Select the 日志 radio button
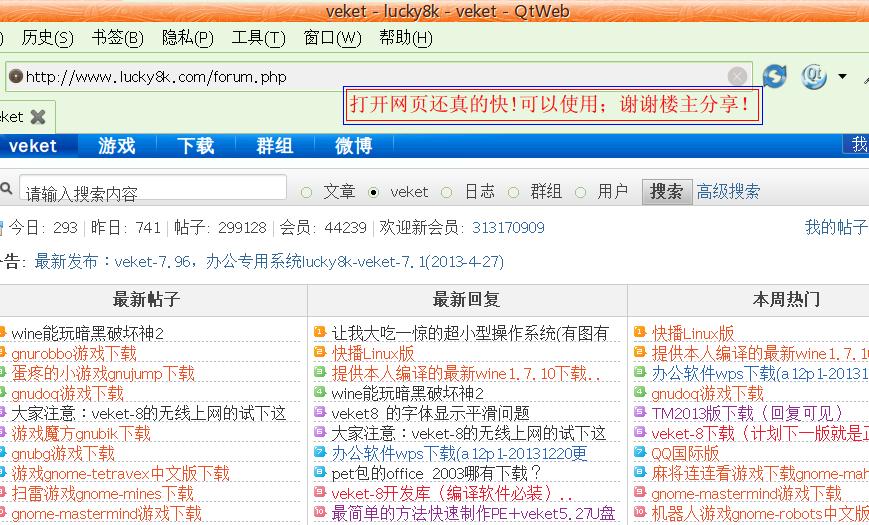Image resolution: width=869 pixels, height=525 pixels. pos(447,192)
